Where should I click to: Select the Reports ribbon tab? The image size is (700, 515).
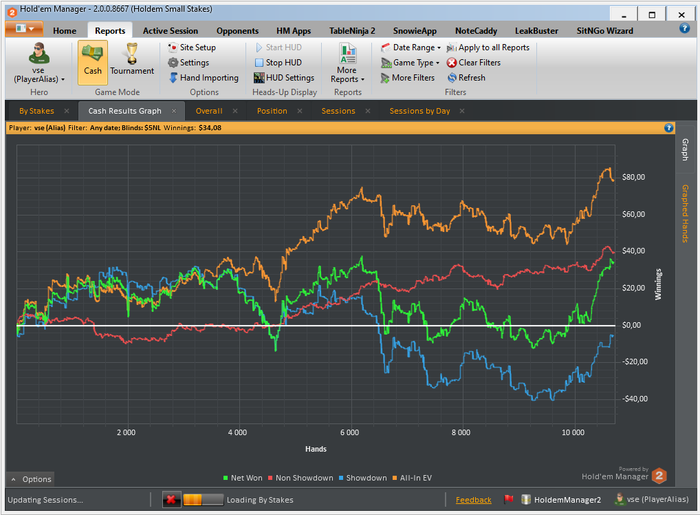point(110,31)
